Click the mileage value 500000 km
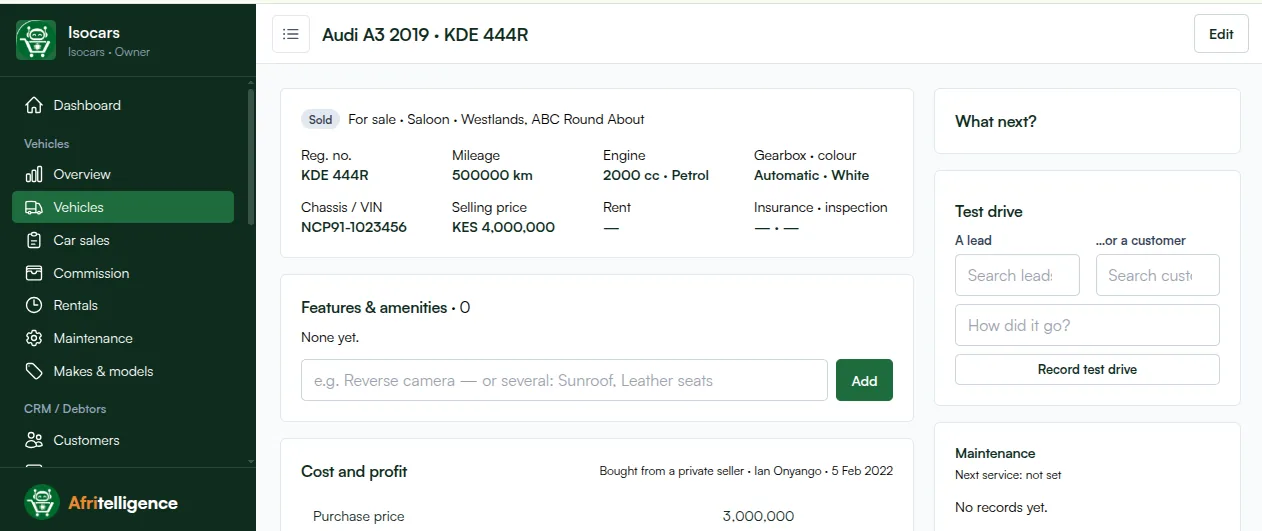This screenshot has height=531, width=1262. 492,175
